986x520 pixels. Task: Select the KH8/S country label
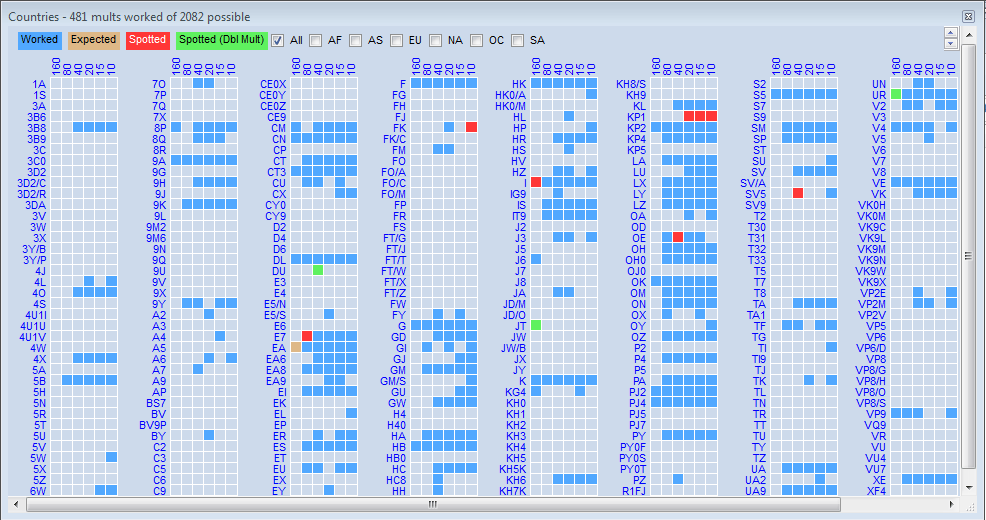pyautogui.click(x=631, y=84)
